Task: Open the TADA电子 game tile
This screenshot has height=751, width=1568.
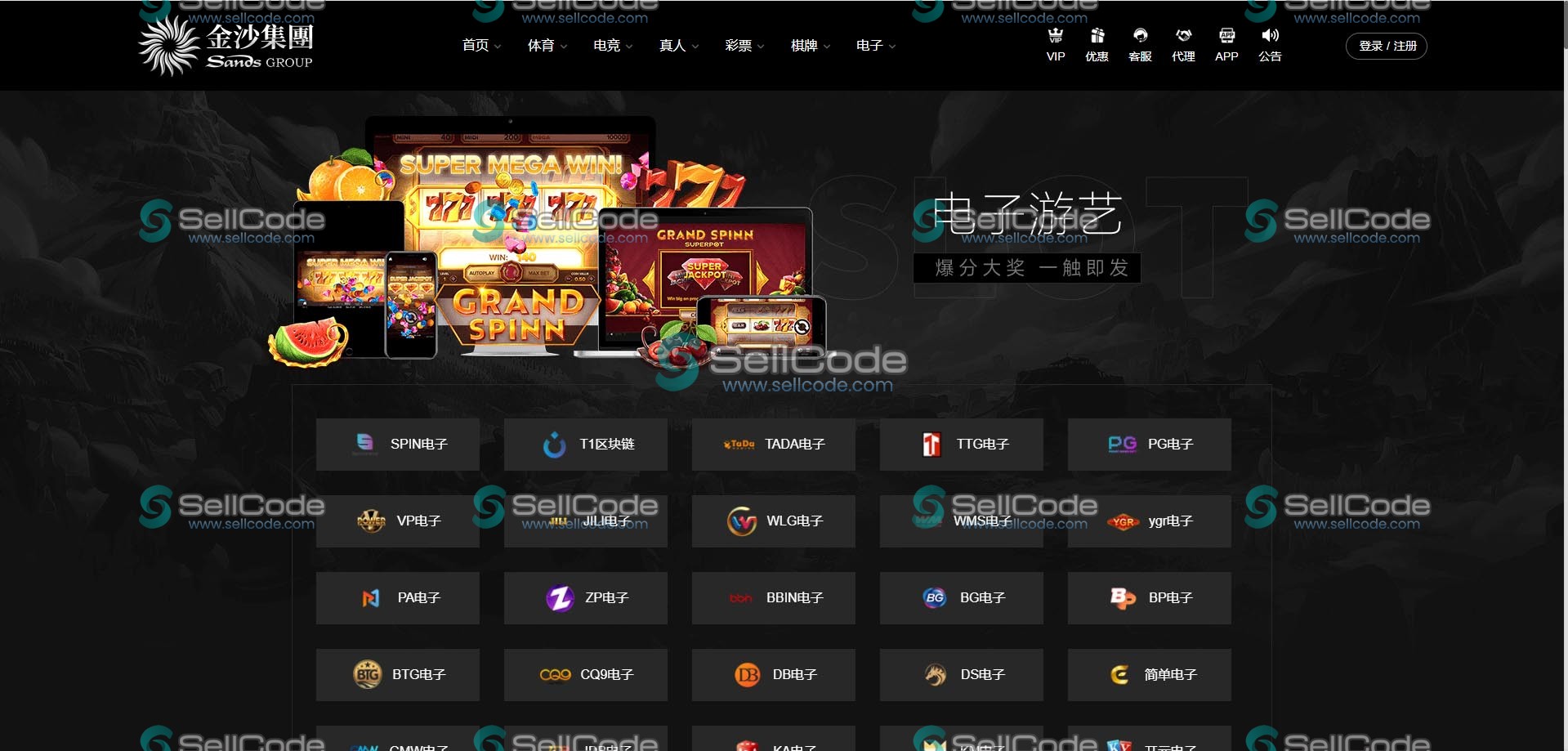Action: tap(773, 444)
